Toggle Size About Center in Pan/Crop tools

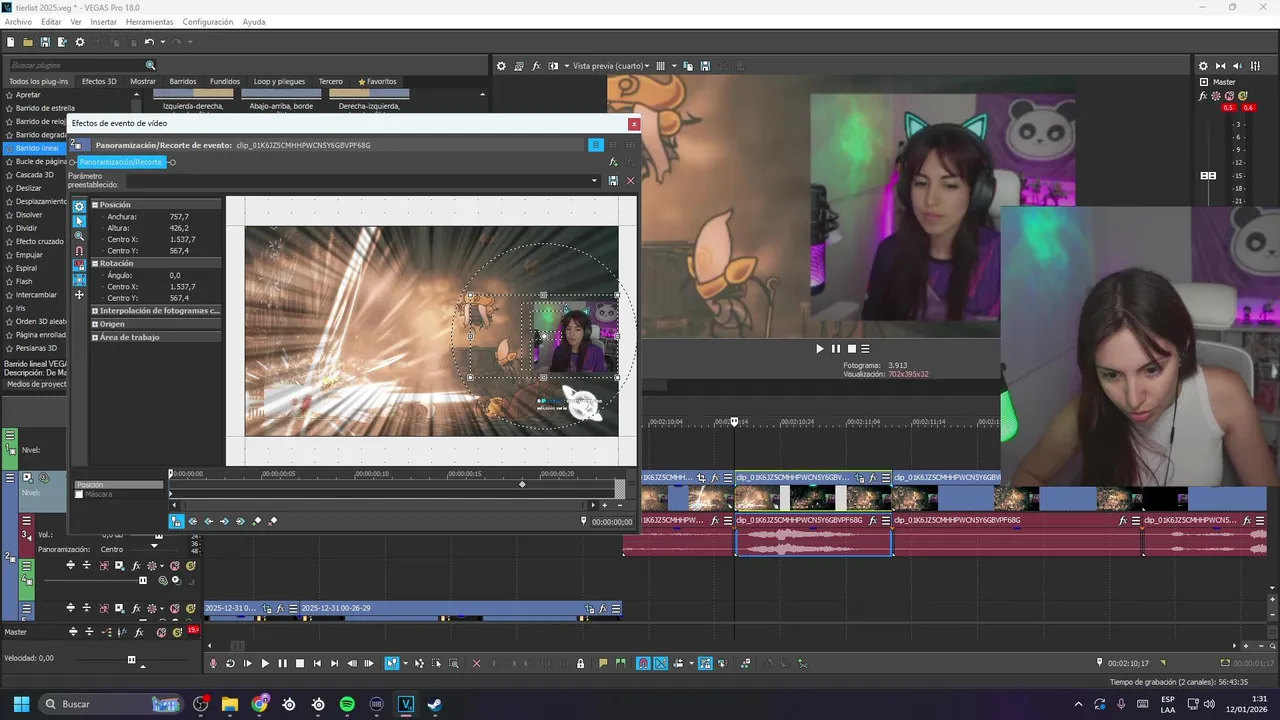pyautogui.click(x=80, y=280)
